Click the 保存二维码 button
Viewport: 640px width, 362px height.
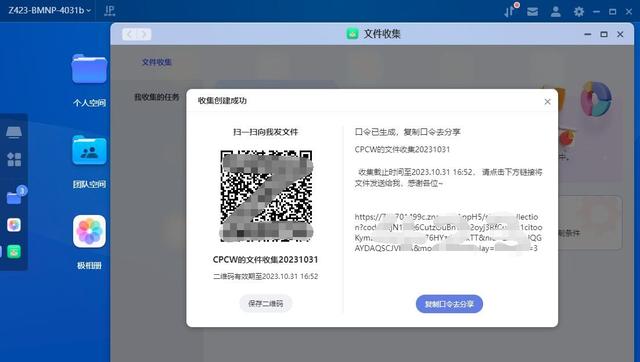click(x=266, y=304)
